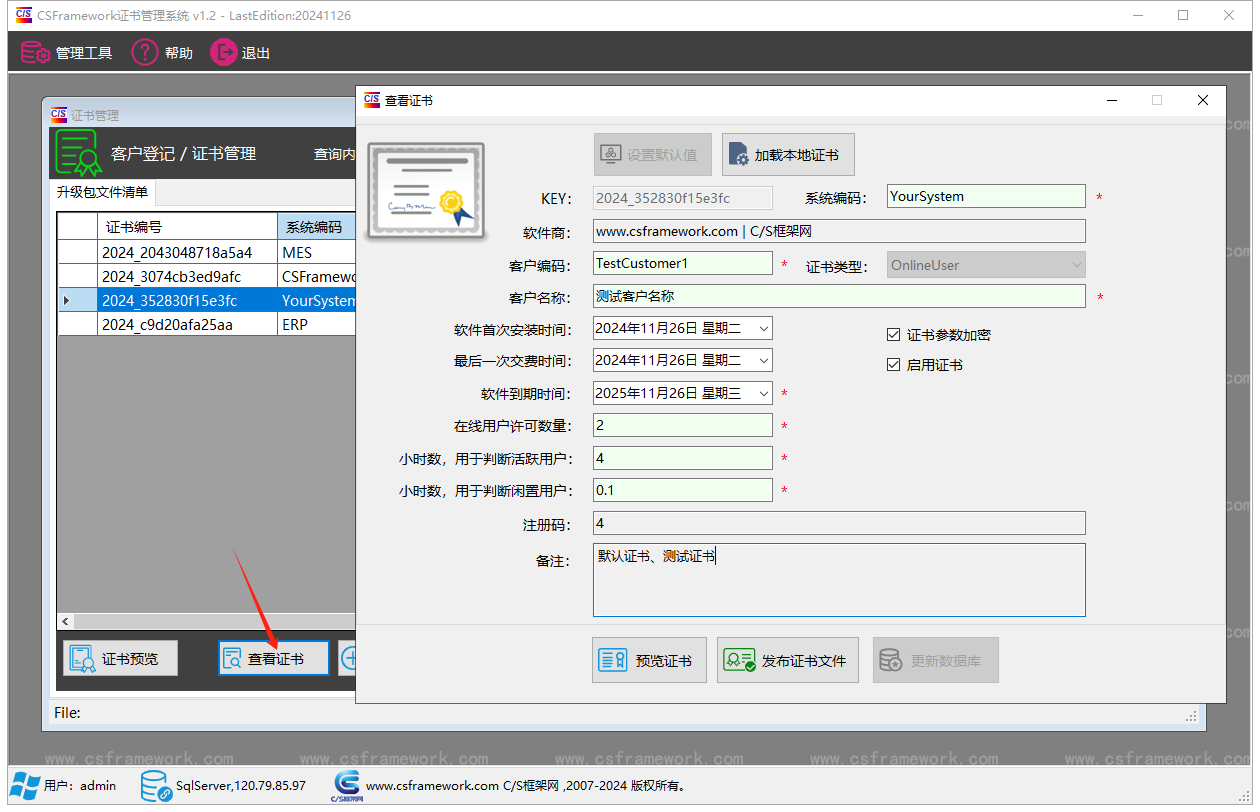Viewport: 1260px width, 812px height.
Task: Click the green certificate icon in 证书管理
Action: [x=78, y=153]
